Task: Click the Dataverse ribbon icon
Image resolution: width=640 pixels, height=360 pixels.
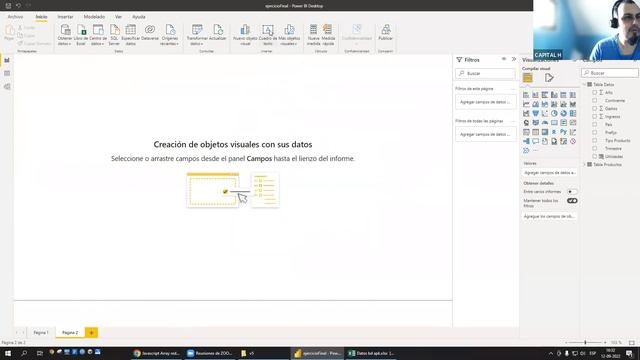Action: [150, 33]
